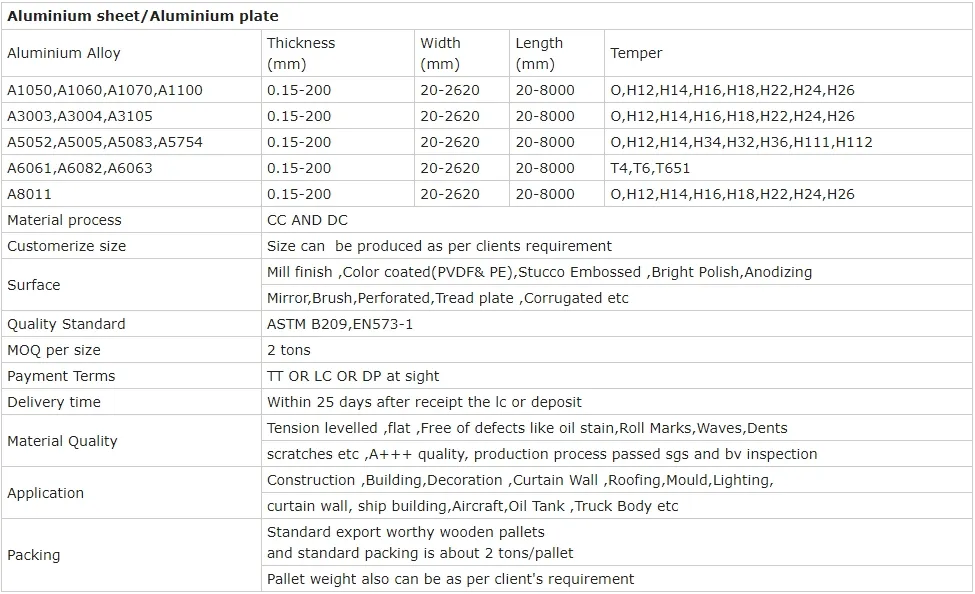Viewport: 975px width, 594px height.
Task: Click the A3003,A3004,A3105 alloy cell
Action: coord(80,116)
